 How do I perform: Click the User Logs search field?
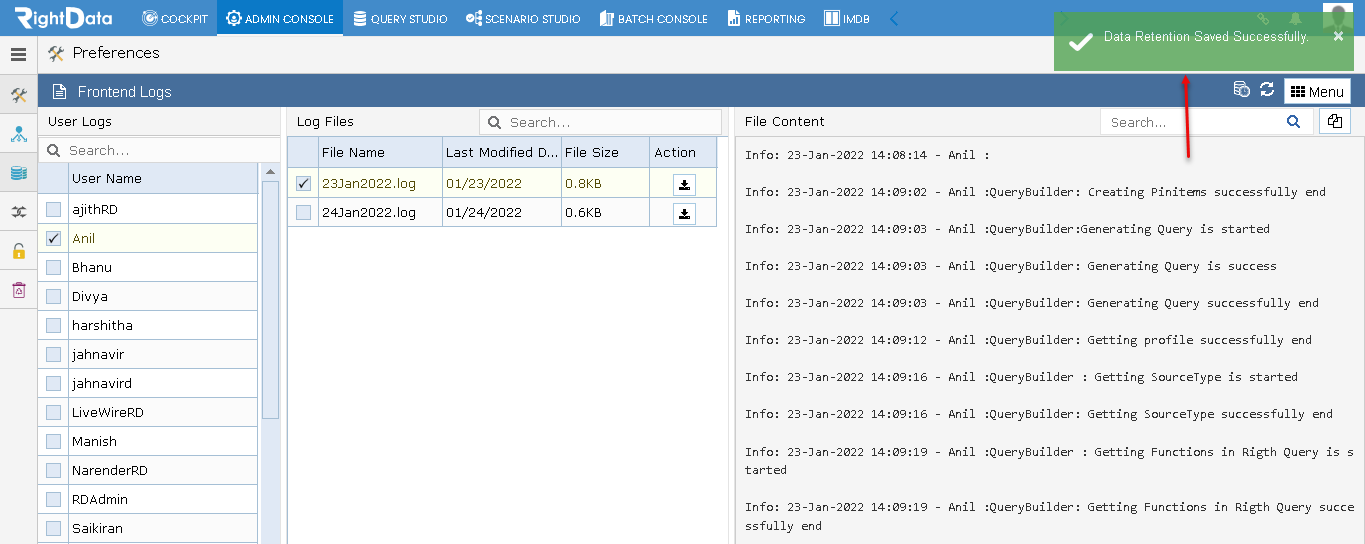pyautogui.click(x=160, y=150)
